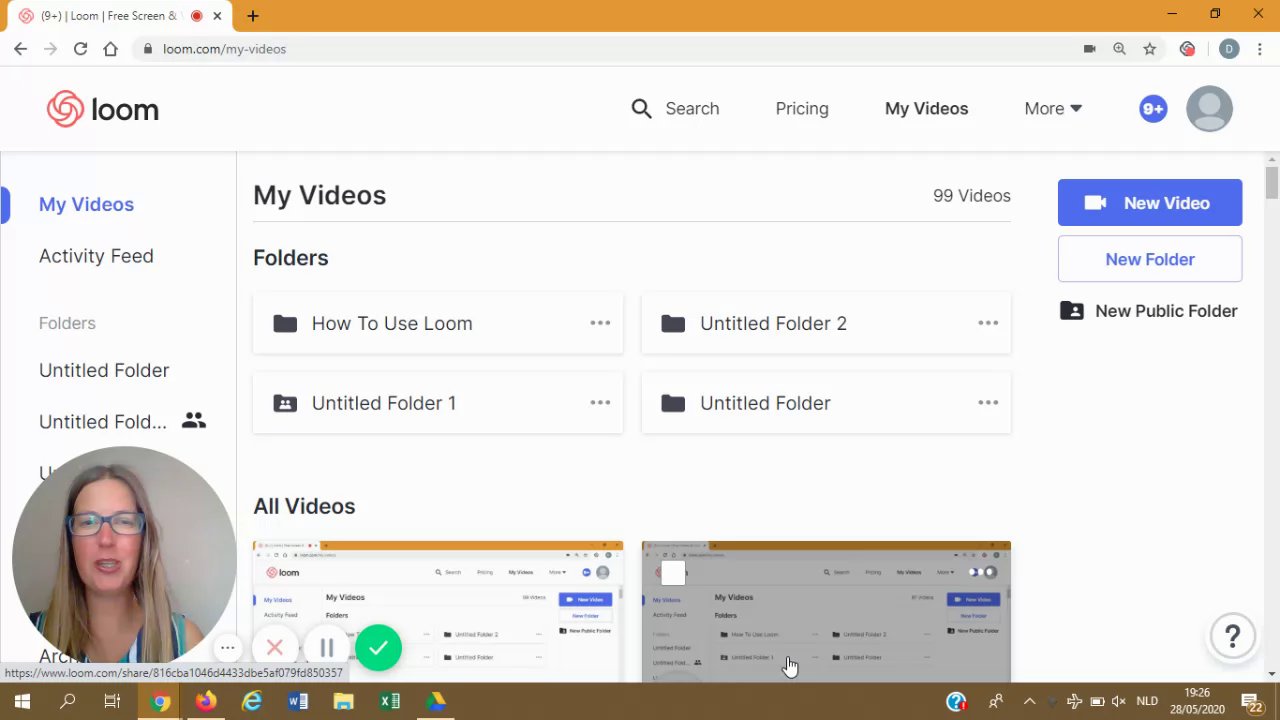The height and width of the screenshot is (720, 1280).
Task: Open Excel from taskbar
Action: point(389,702)
